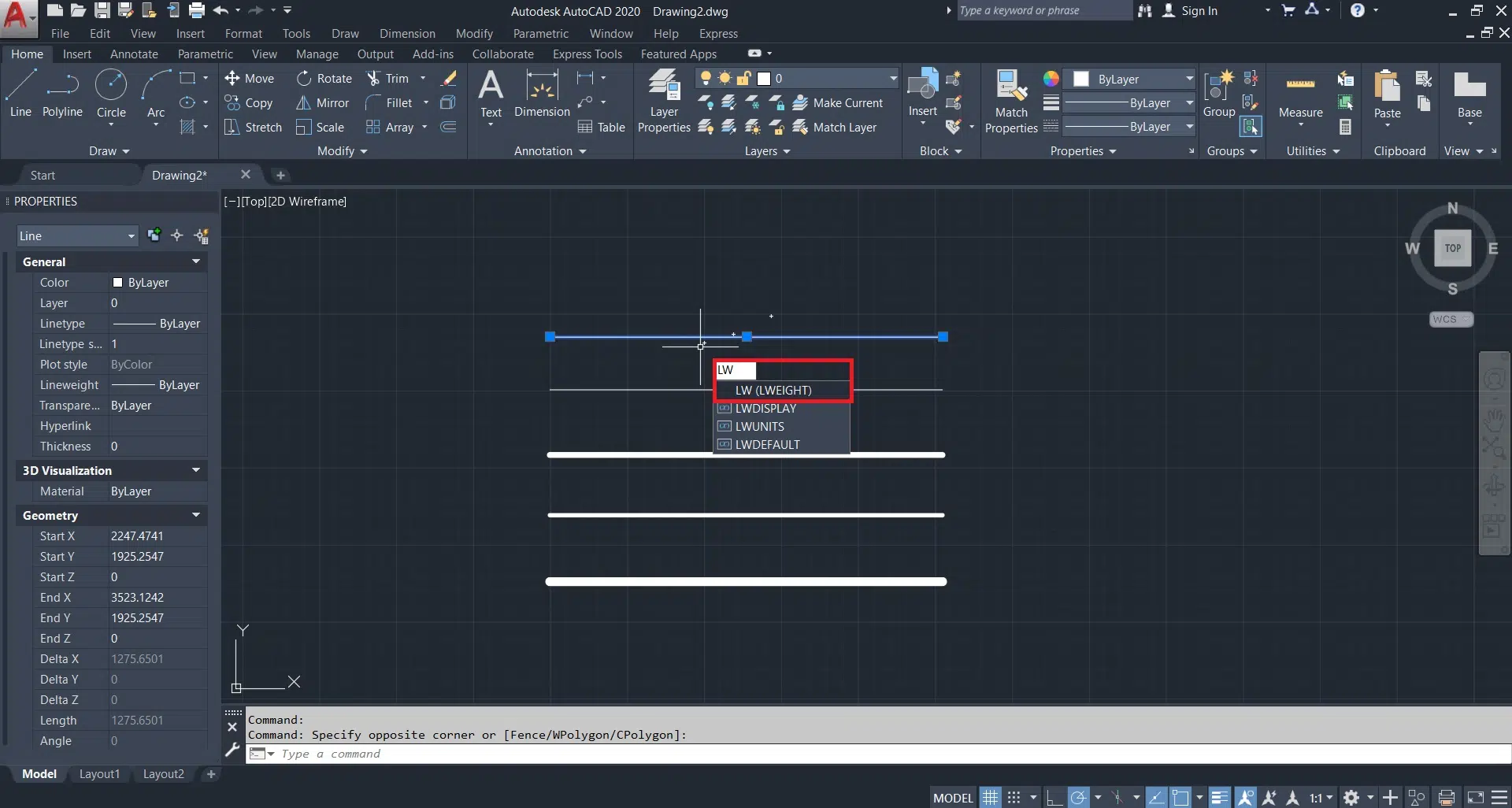Click the Text annotation tool

tap(491, 93)
